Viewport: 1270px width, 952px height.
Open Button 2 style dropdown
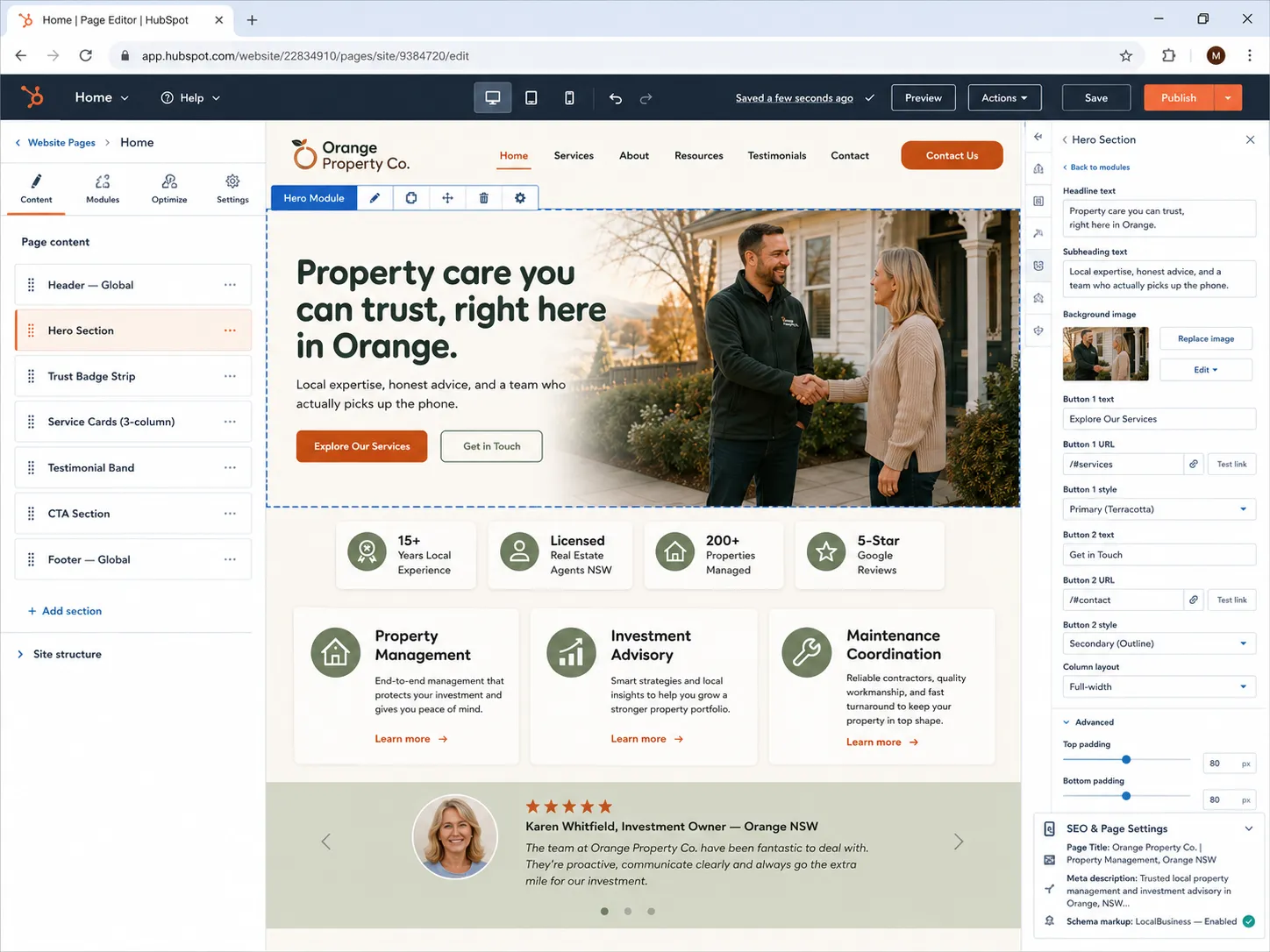point(1159,643)
